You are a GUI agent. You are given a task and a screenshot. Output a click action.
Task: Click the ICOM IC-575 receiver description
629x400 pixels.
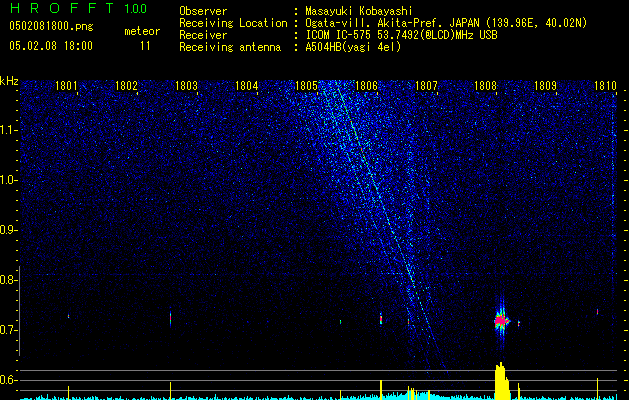[x=401, y=35]
